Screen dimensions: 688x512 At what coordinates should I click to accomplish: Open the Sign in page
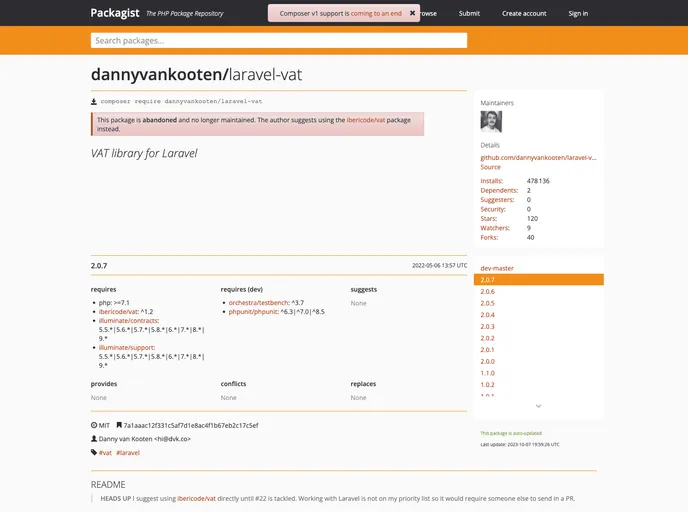[578, 14]
